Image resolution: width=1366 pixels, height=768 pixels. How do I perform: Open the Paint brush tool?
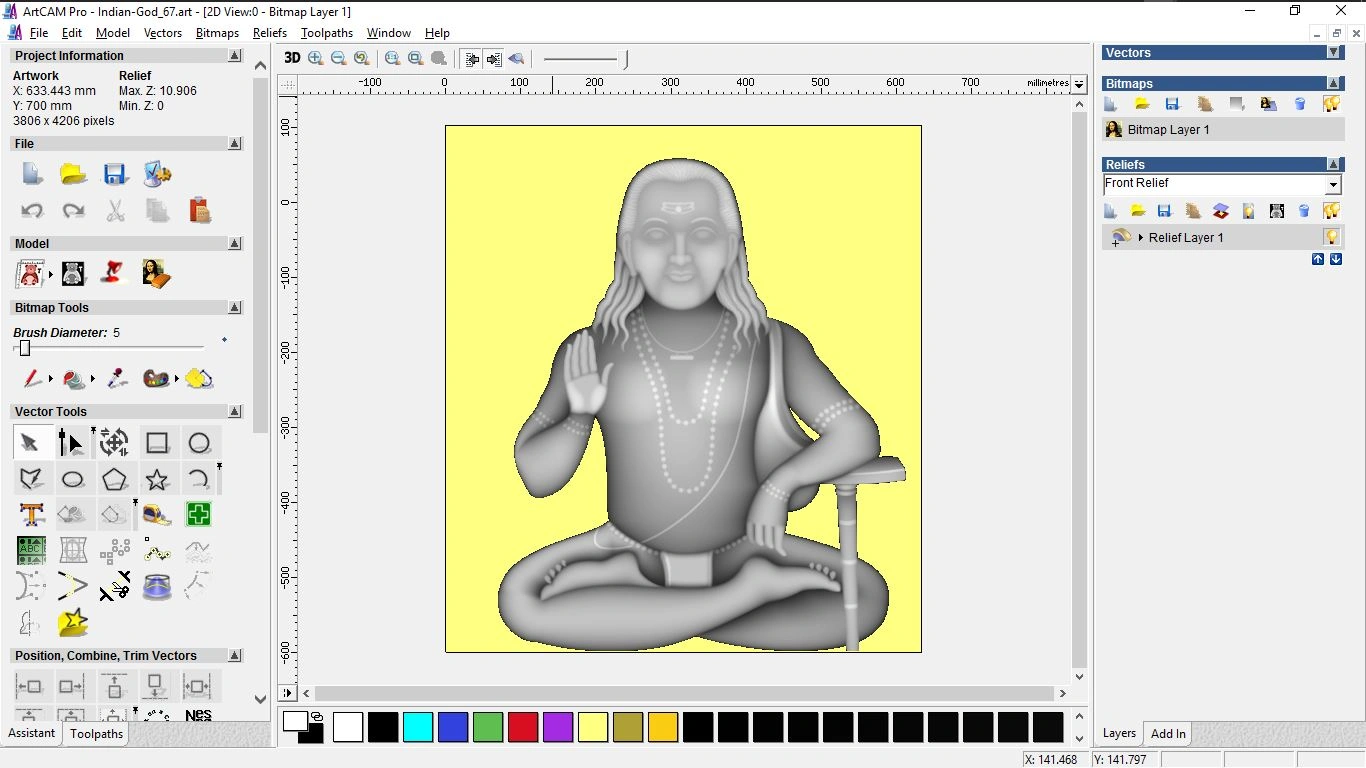tap(30, 378)
